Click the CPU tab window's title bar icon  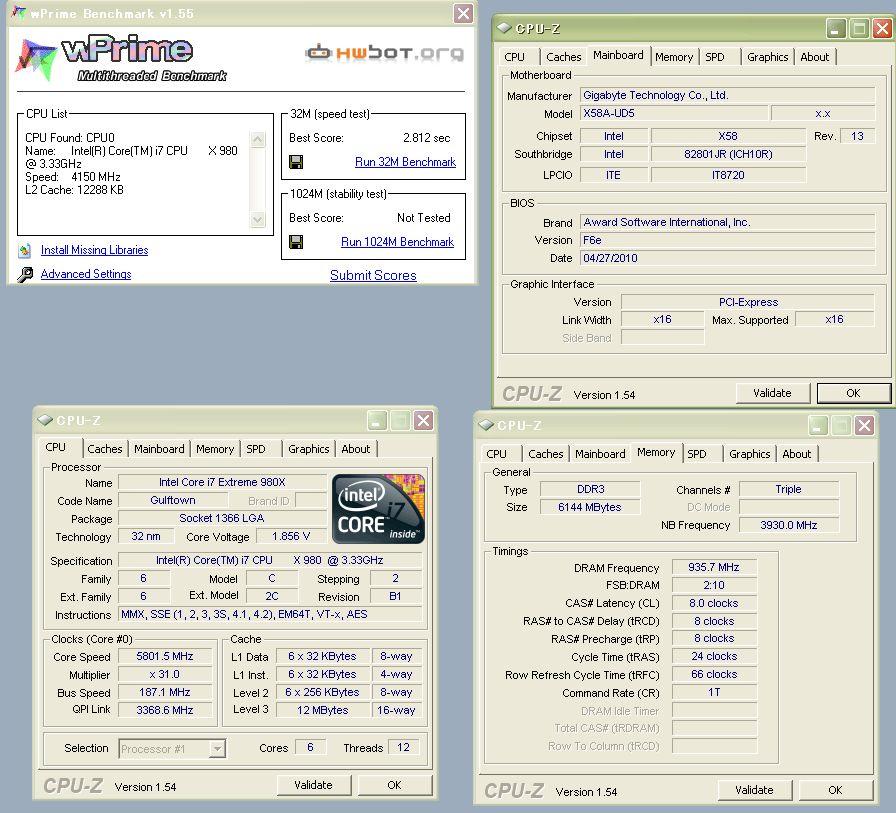[x=45, y=420]
